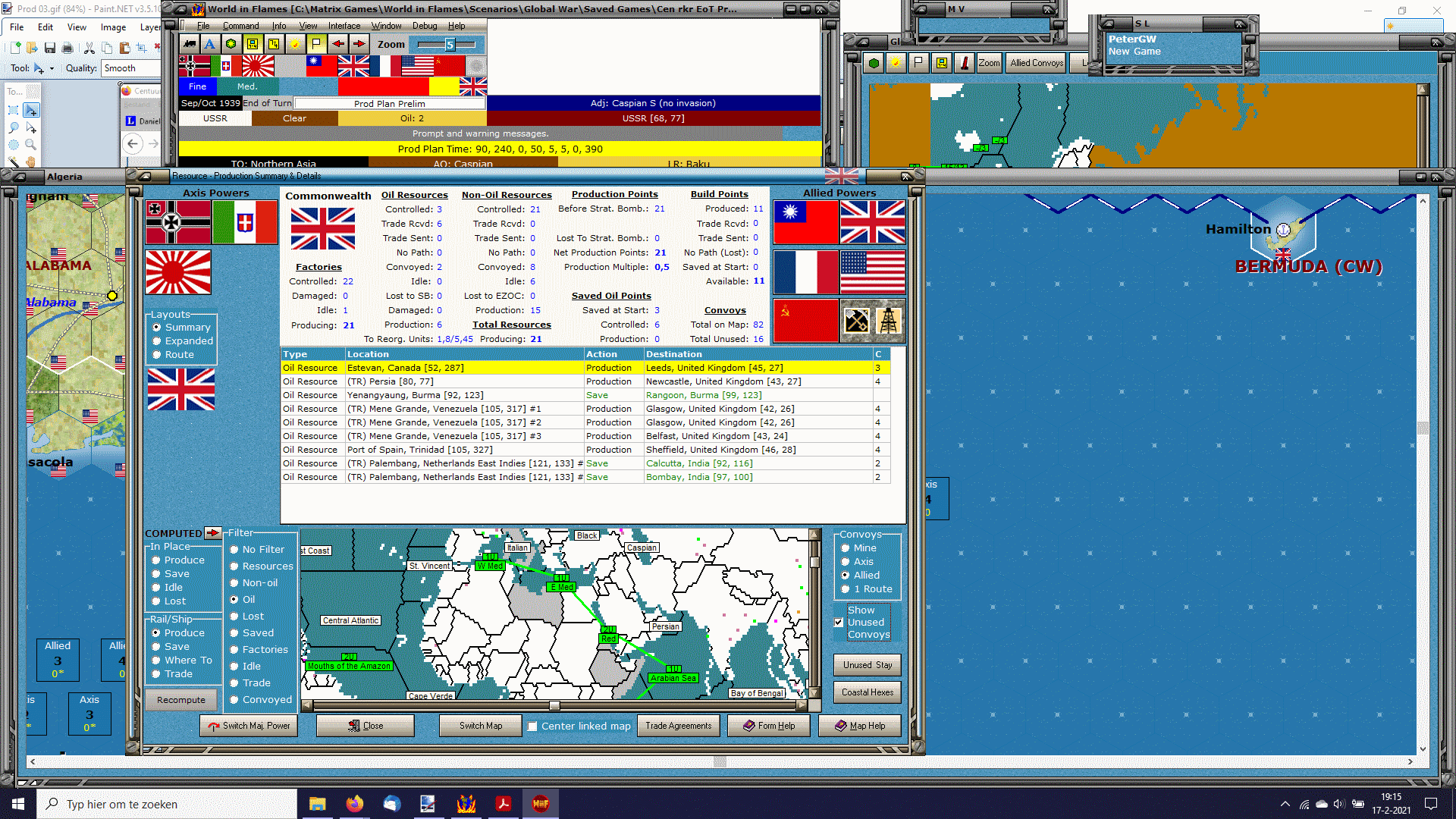Click the Trade Agreements button
The image size is (1456, 819).
[678, 726]
